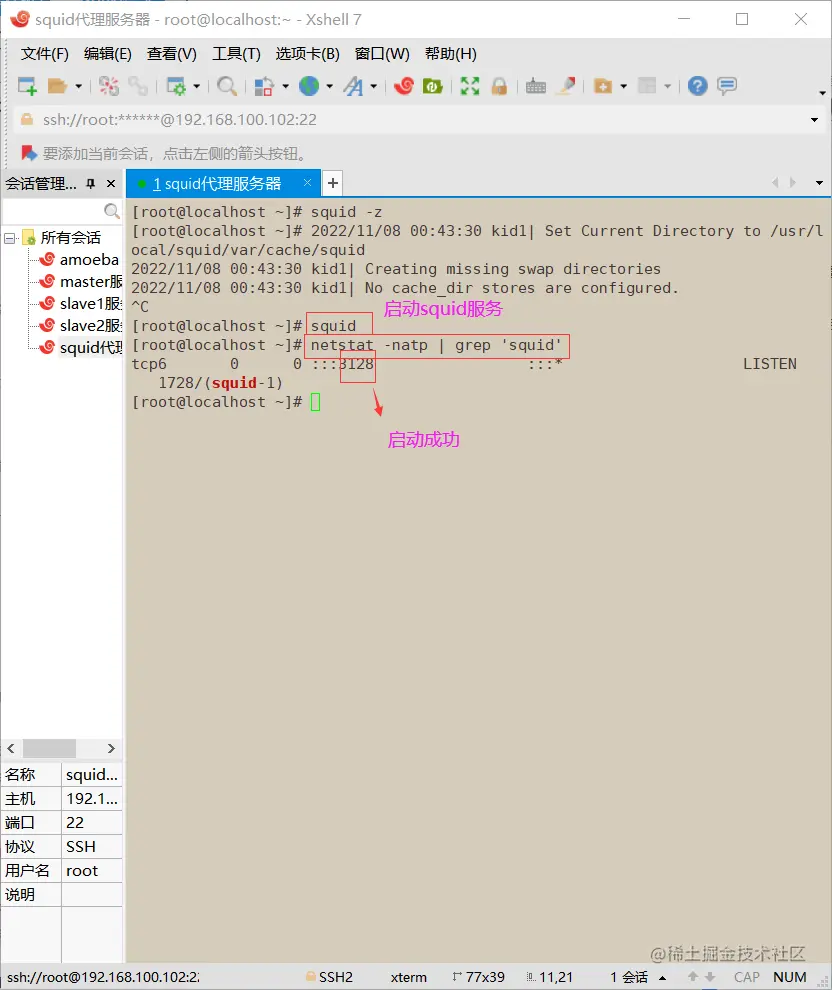
Task: Click the keyboard mapping toolbar icon
Action: pyautogui.click(x=535, y=86)
